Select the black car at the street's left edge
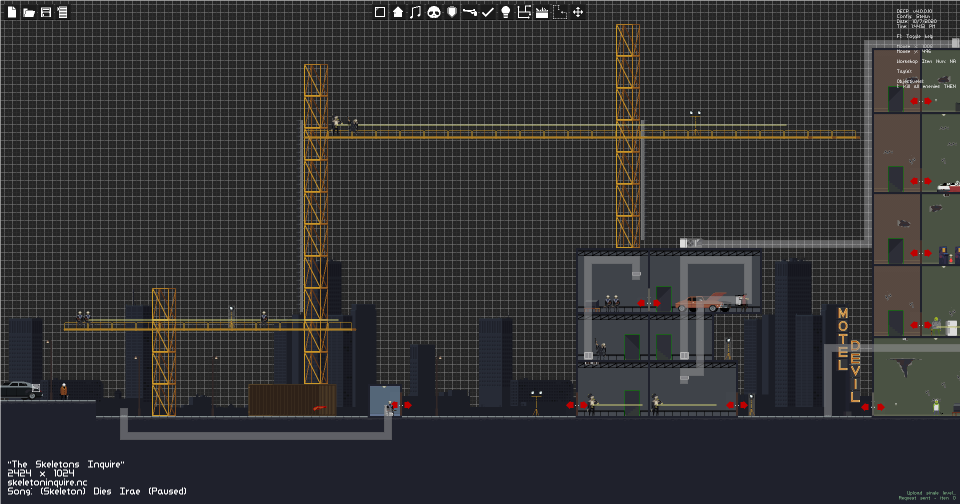Screen dimensions: 960x504 (20, 390)
